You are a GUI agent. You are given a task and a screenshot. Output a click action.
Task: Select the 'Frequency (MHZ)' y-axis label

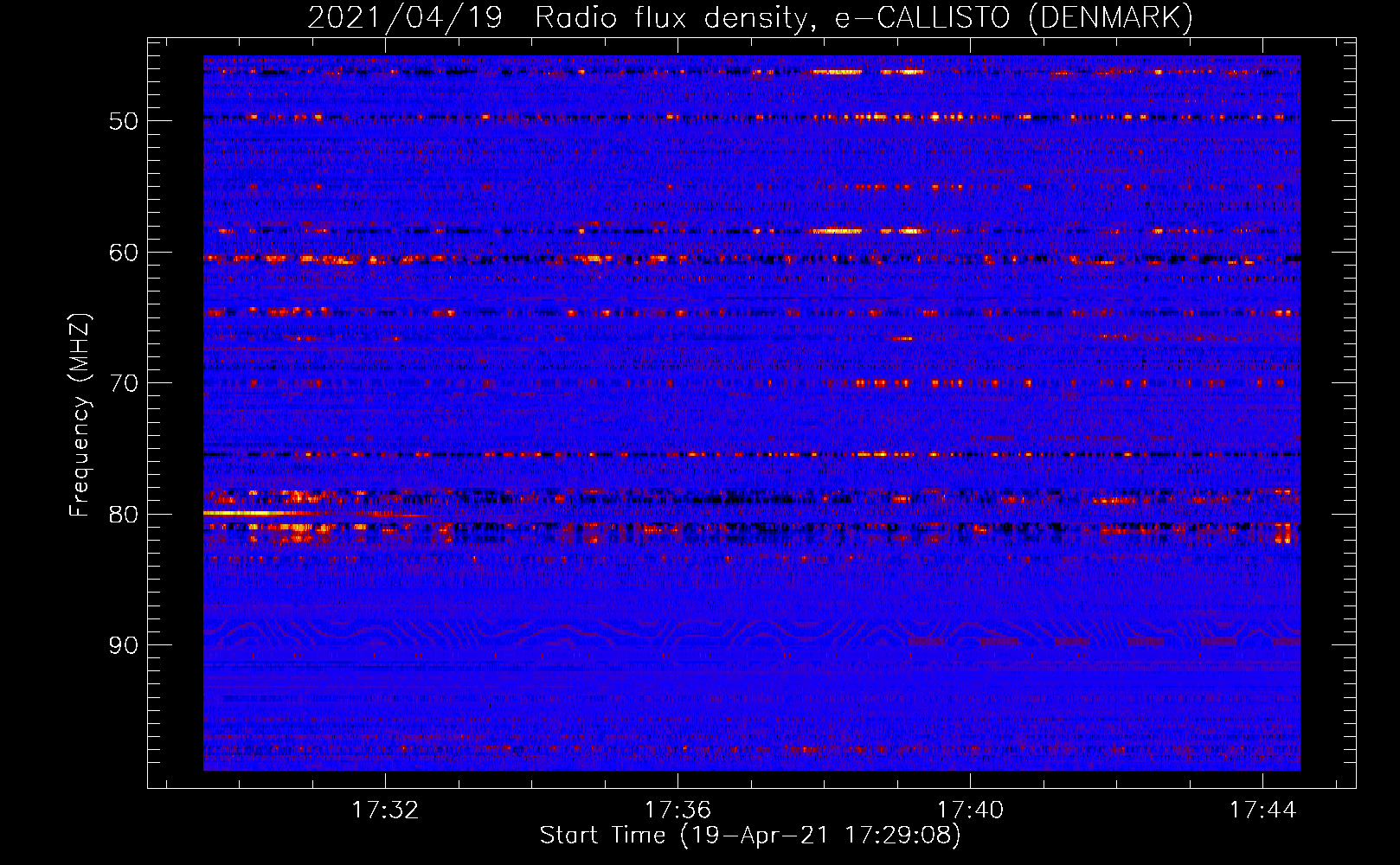tap(80, 415)
